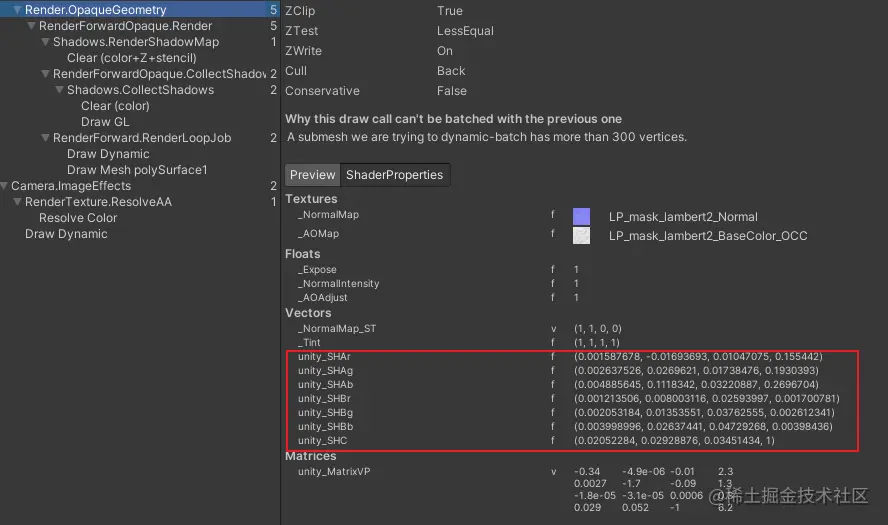888x525 pixels.
Task: Switch to the Preview tab
Action: click(x=312, y=175)
